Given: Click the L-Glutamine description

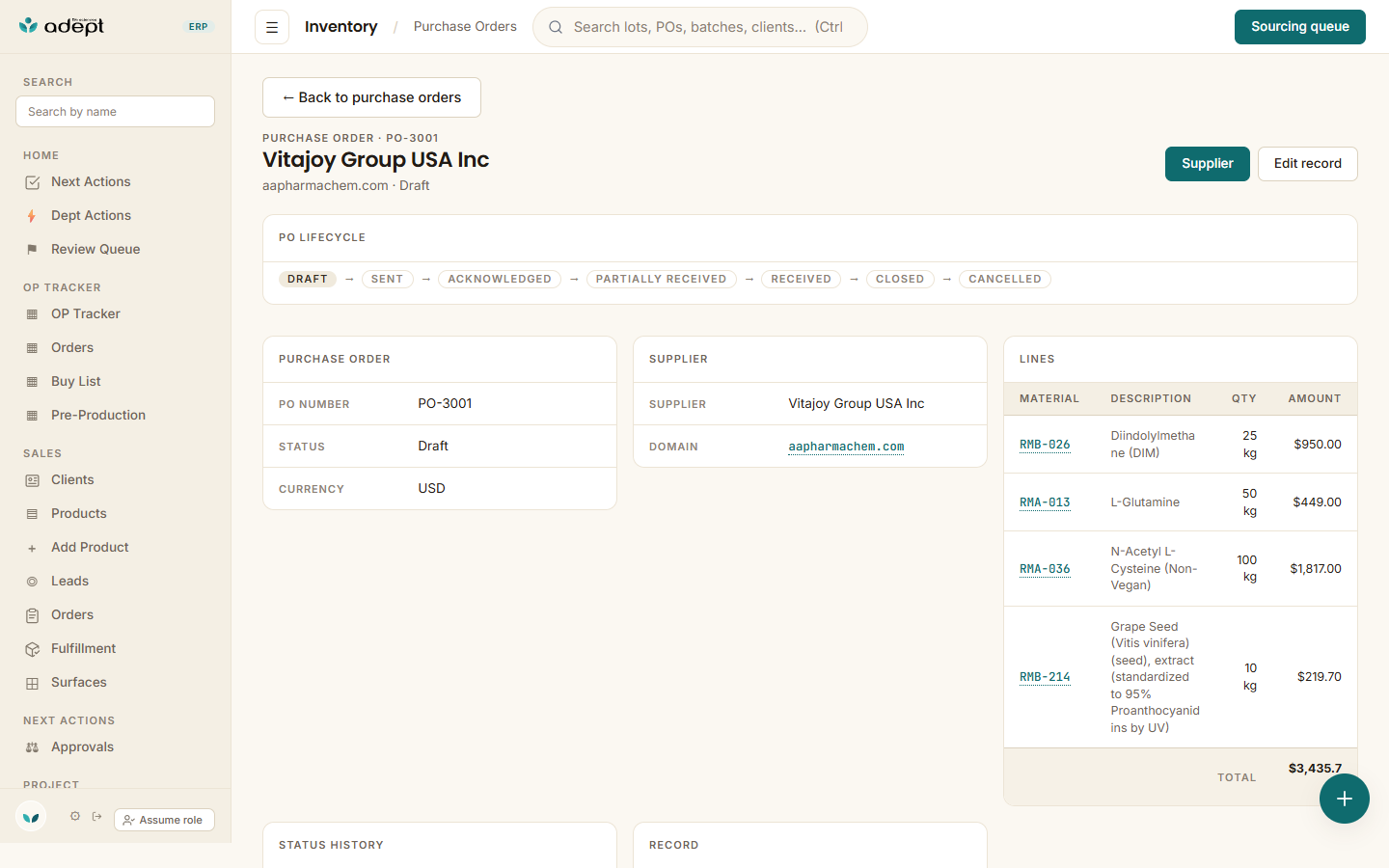Looking at the screenshot, I should pos(1145,502).
